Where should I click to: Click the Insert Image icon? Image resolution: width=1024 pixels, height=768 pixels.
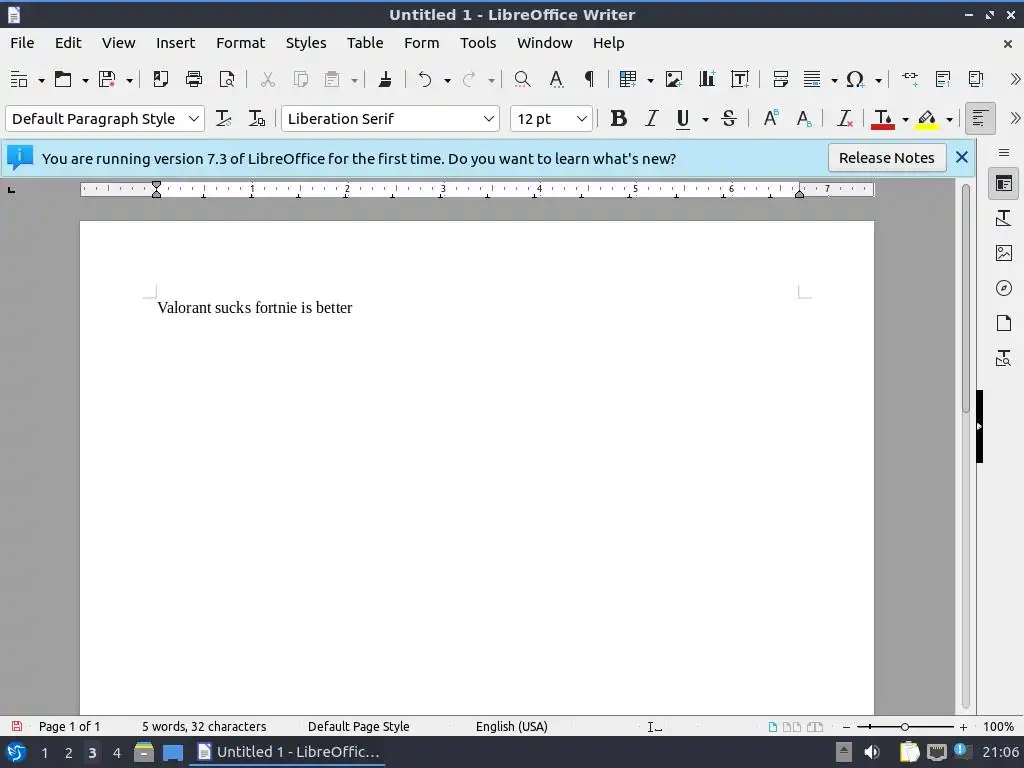[673, 80]
